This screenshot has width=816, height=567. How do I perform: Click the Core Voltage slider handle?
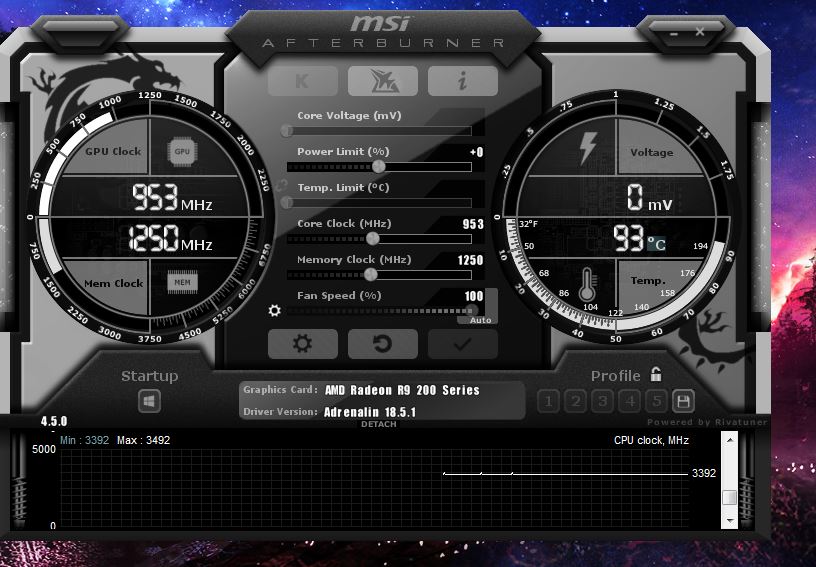pyautogui.click(x=287, y=131)
